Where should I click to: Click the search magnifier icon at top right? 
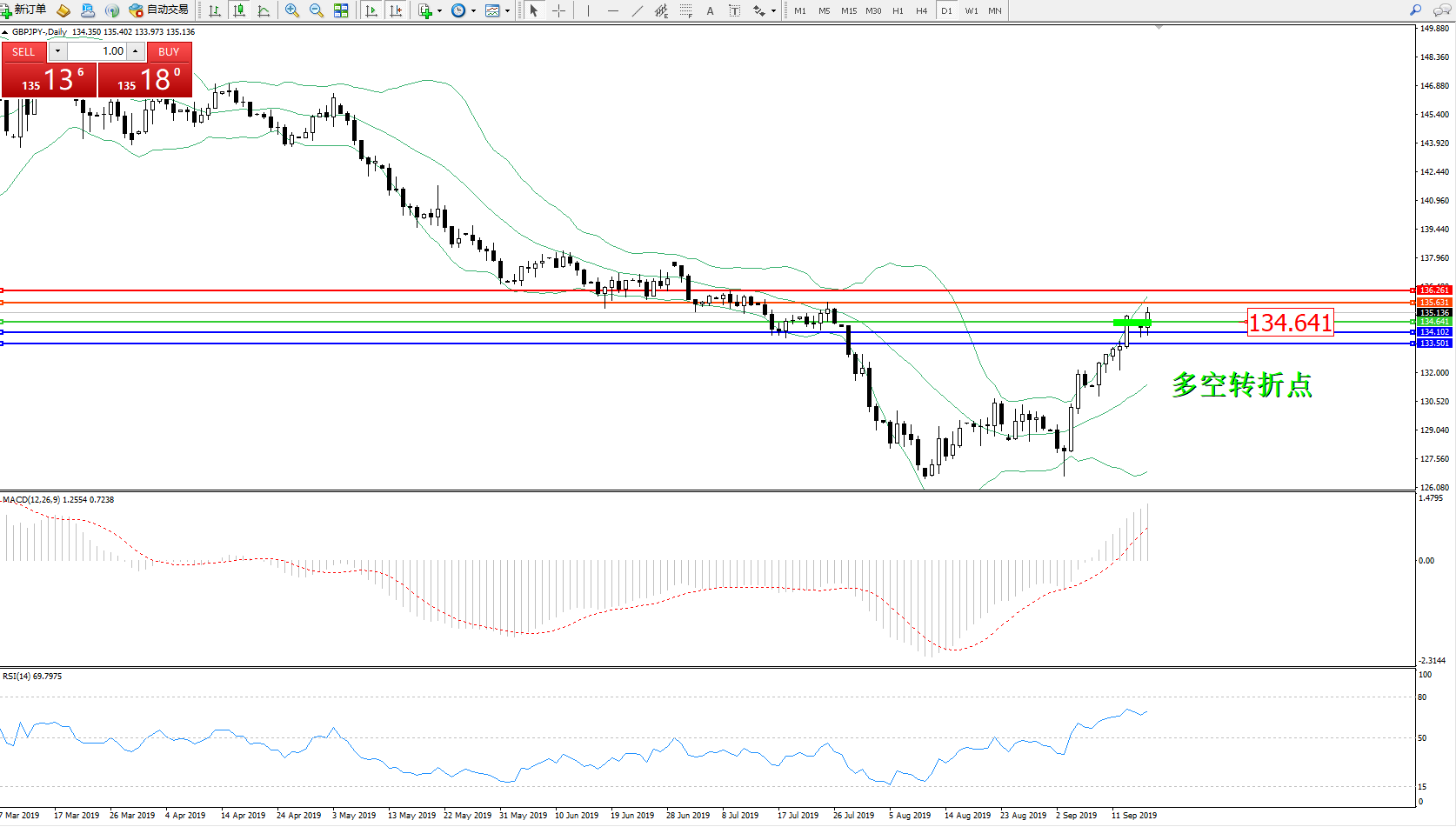(1415, 10)
